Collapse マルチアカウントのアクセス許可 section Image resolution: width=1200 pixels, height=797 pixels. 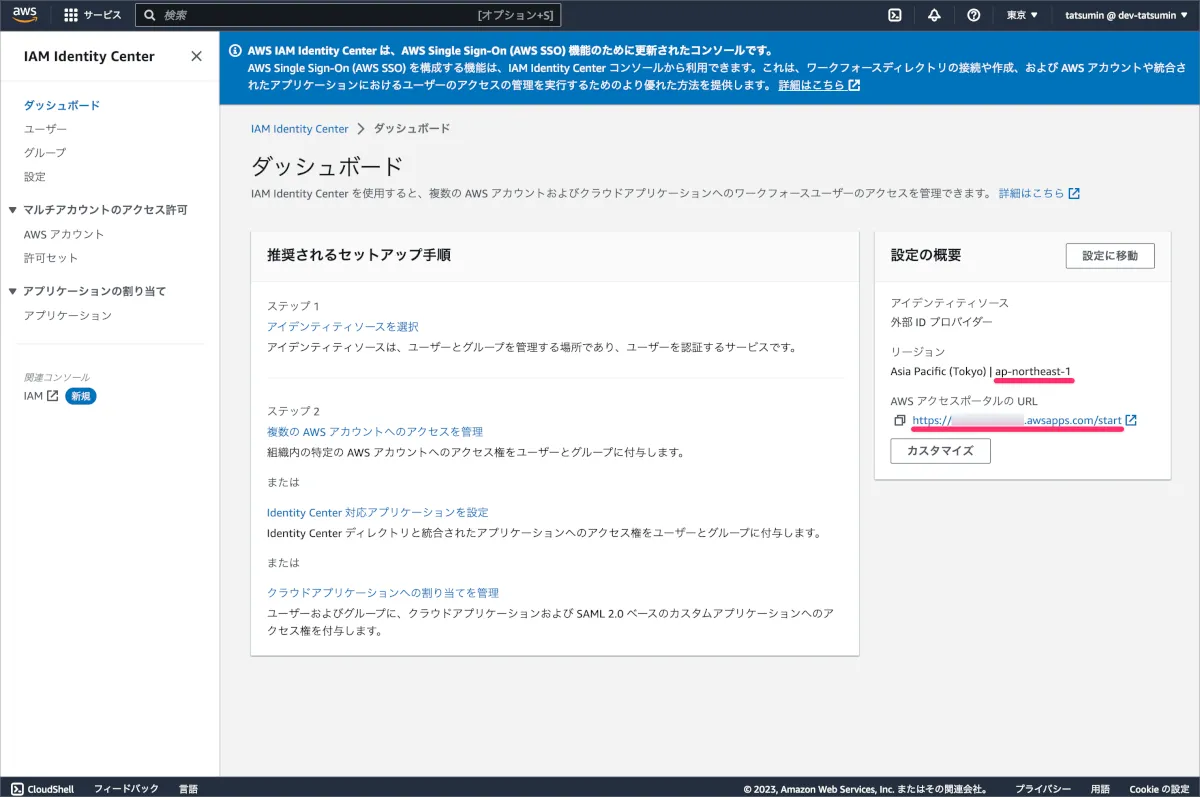pos(13,210)
